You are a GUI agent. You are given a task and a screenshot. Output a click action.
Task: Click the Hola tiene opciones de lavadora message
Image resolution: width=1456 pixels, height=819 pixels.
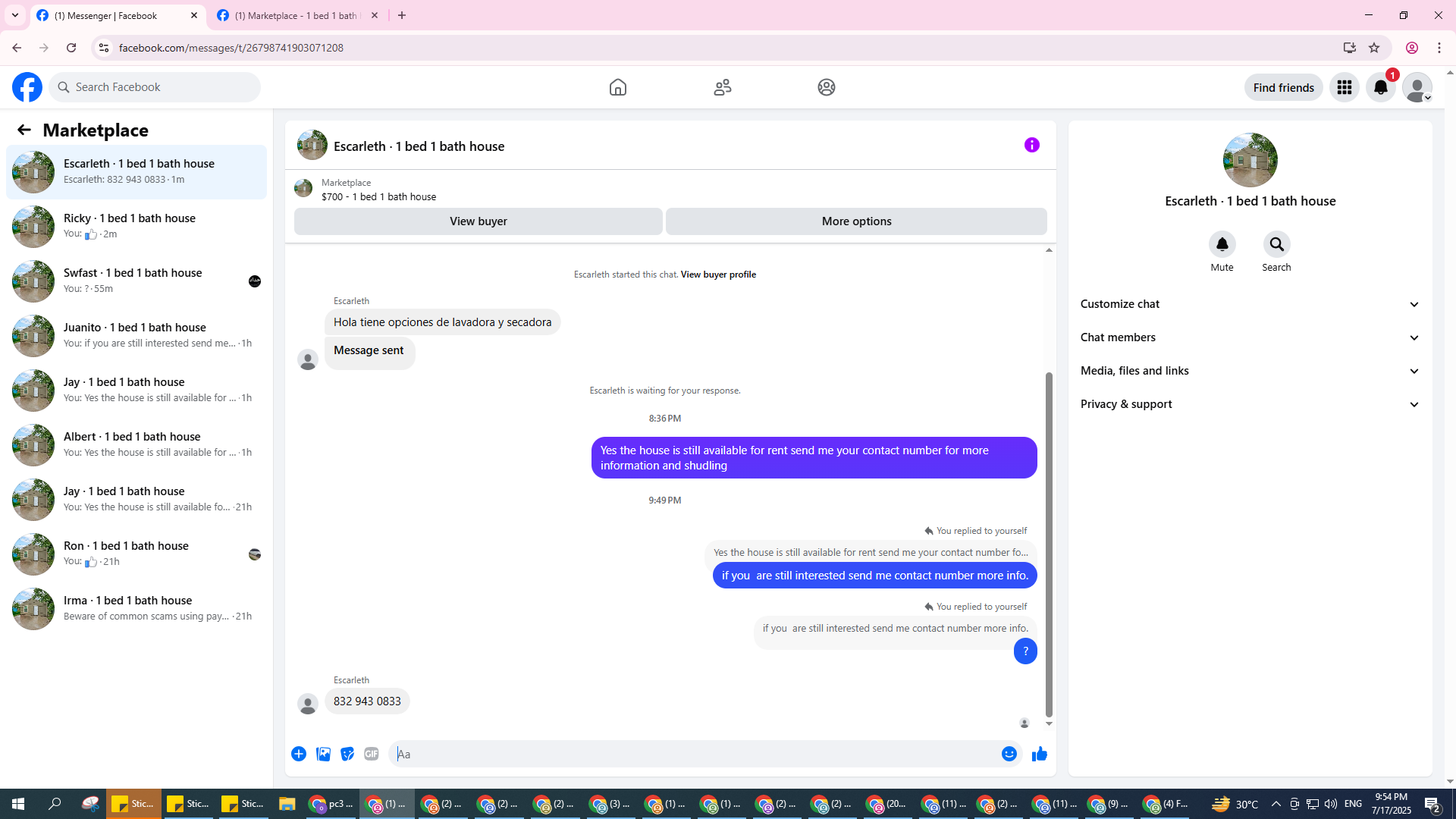pos(443,322)
